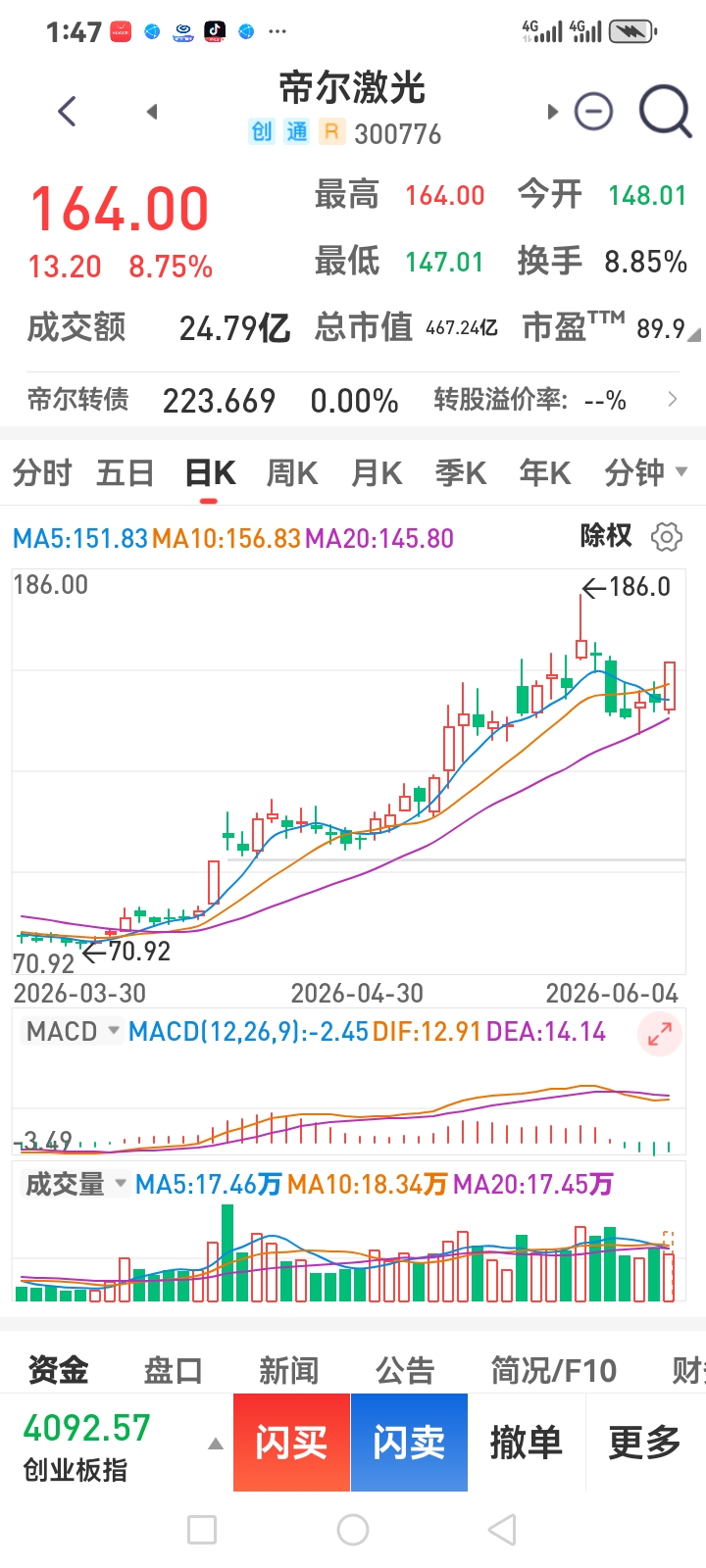Switch to 五日 chart tab
The height and width of the screenshot is (1568, 706).
tap(126, 472)
